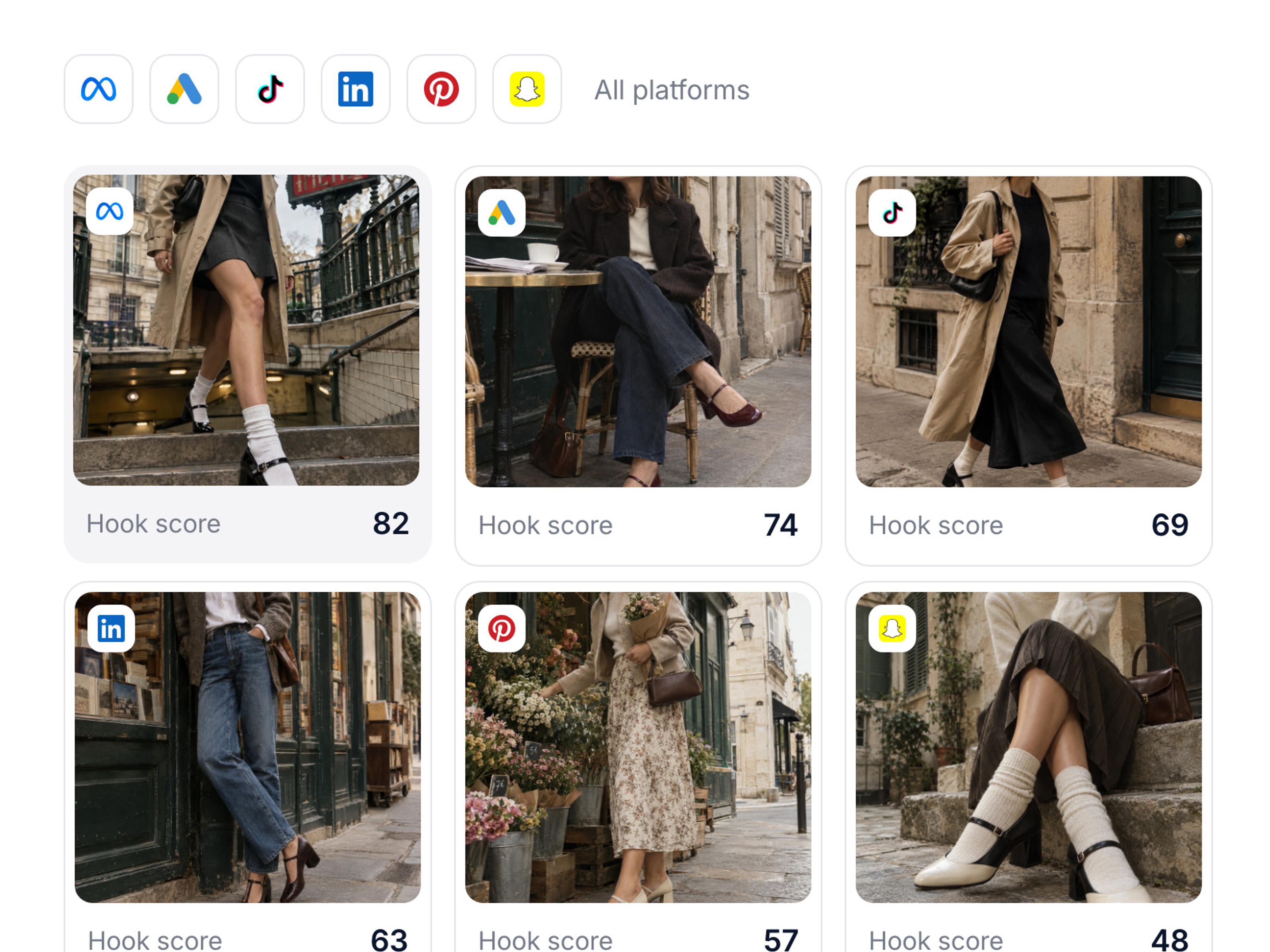Open the flower stall ad thumbnail
This screenshot has width=1270, height=952.
coord(638,747)
